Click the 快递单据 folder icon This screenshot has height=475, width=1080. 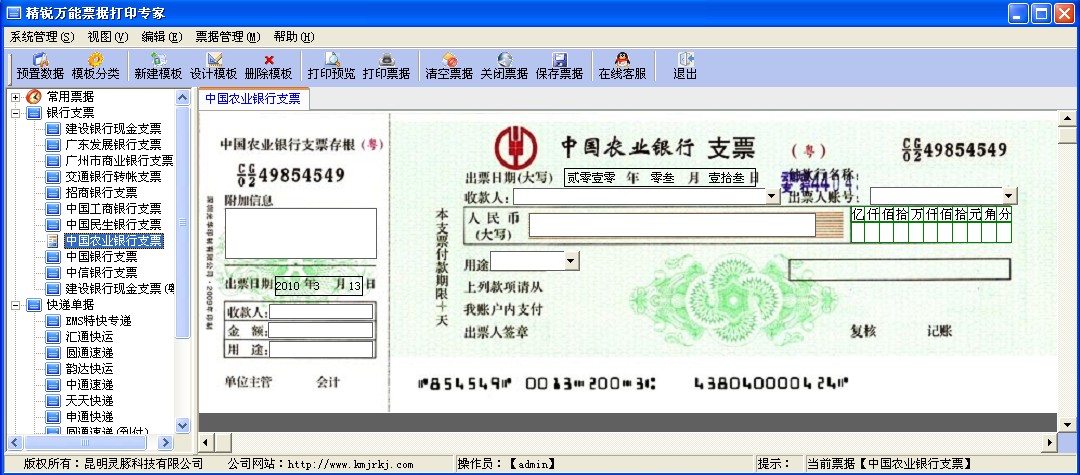[x=34, y=304]
